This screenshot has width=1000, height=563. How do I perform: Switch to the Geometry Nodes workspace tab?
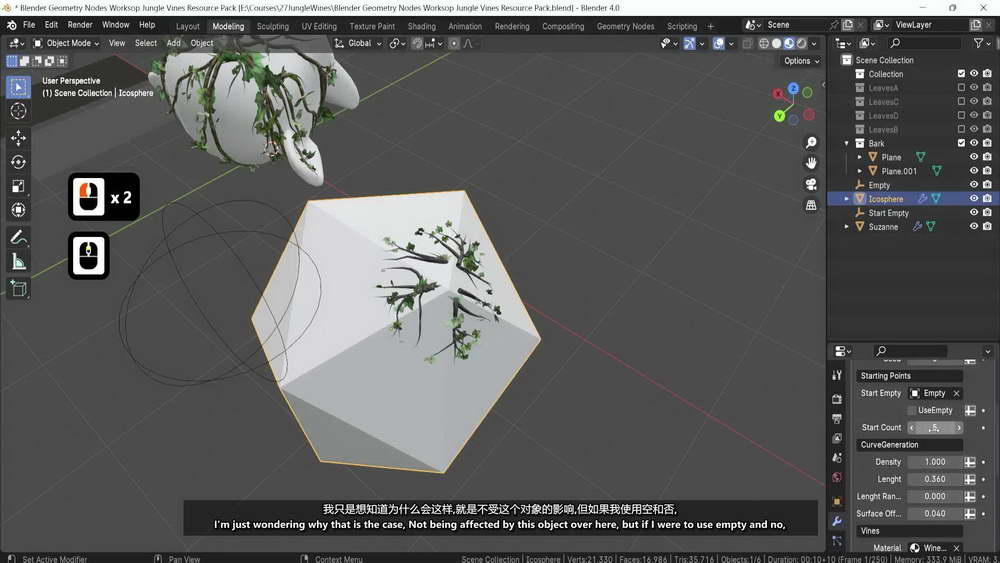625,26
